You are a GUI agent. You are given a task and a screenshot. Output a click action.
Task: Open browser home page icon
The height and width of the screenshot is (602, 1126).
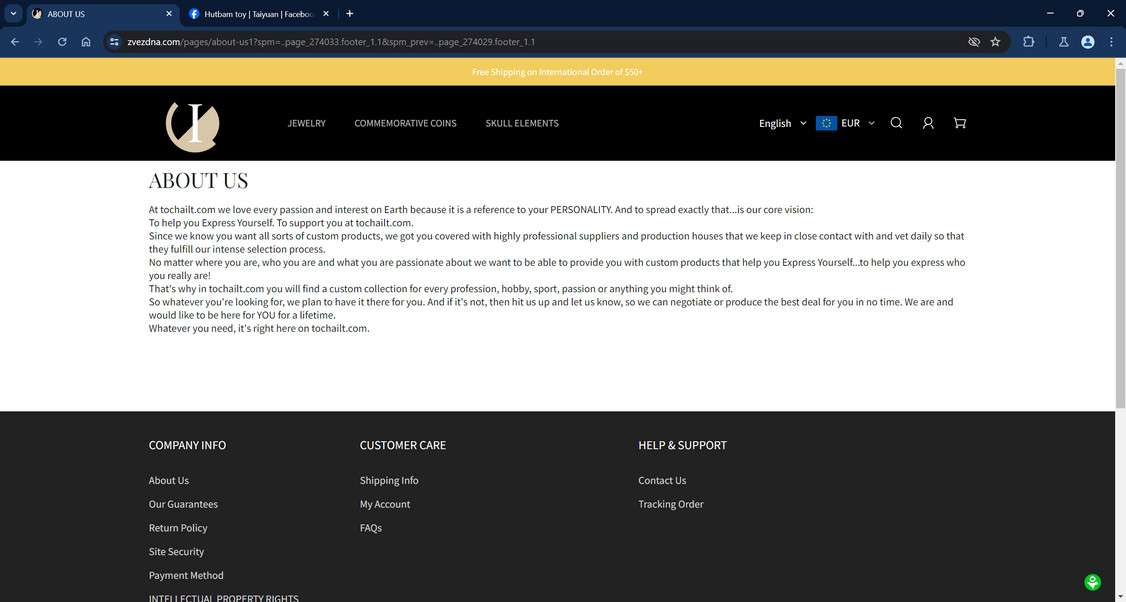(86, 42)
